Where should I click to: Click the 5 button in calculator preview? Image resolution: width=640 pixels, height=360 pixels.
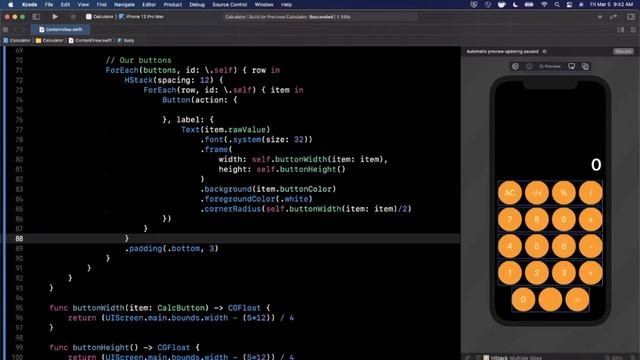pyautogui.click(x=537, y=246)
